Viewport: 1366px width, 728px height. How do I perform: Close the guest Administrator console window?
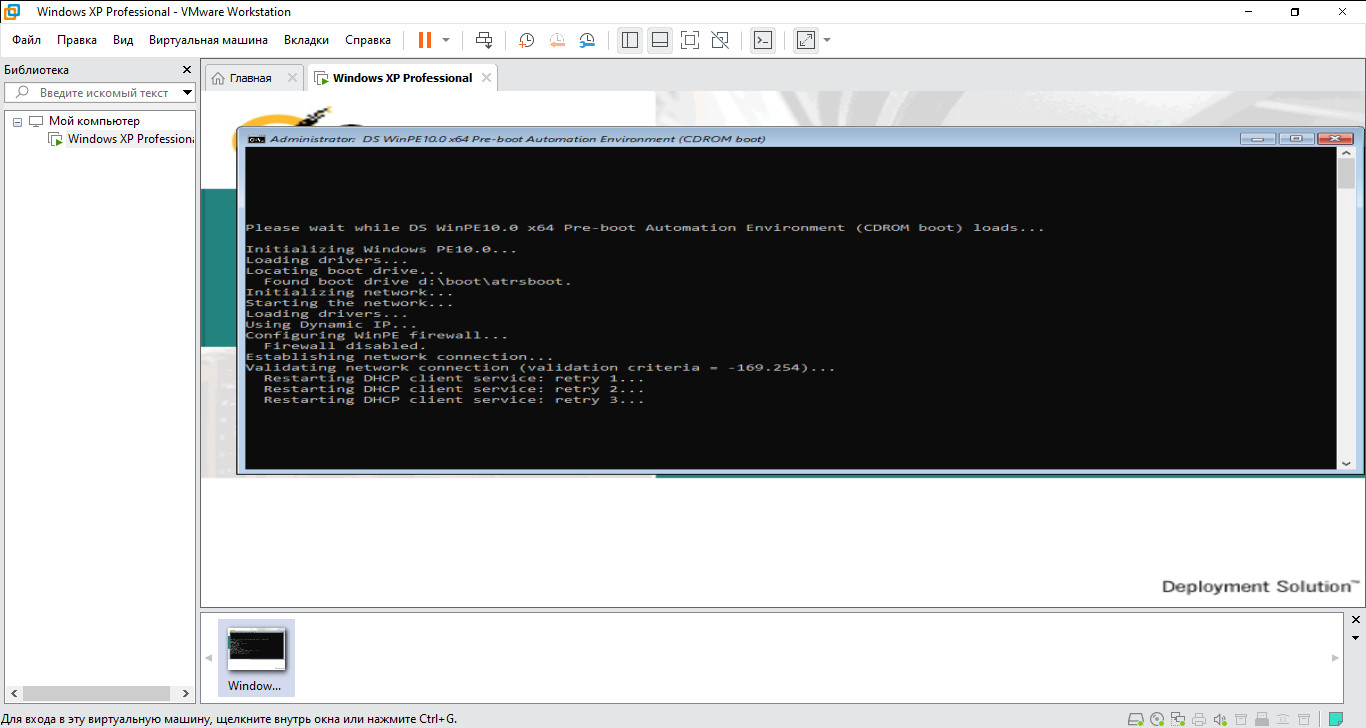tap(1335, 139)
